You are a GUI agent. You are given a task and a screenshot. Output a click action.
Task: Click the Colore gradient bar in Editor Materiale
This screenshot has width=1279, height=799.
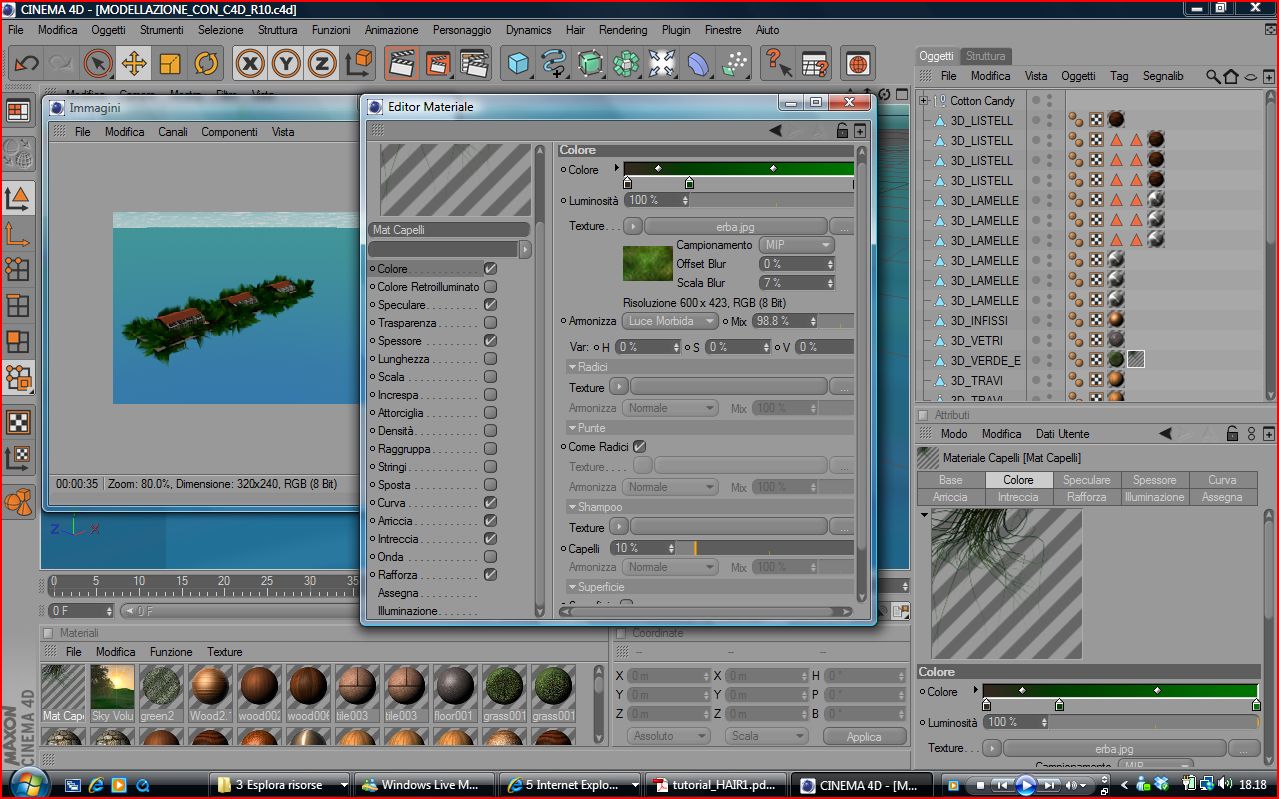click(x=738, y=169)
